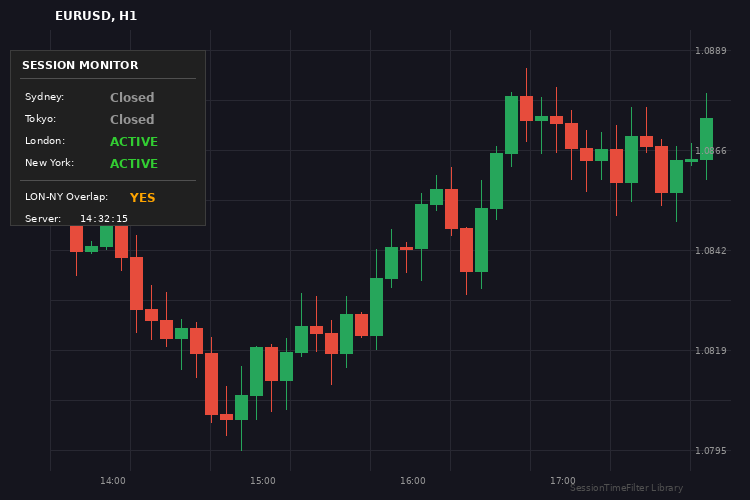The image size is (750, 500).
Task: Select the London ACTIVE status indicator
Action: tap(134, 142)
